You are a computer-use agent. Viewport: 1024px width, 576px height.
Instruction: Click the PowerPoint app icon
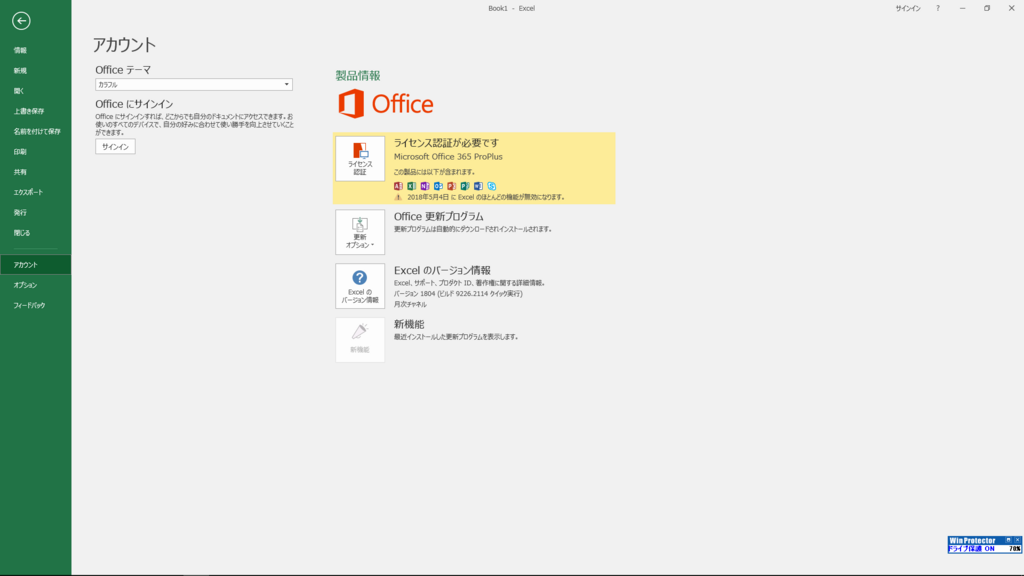click(x=451, y=186)
